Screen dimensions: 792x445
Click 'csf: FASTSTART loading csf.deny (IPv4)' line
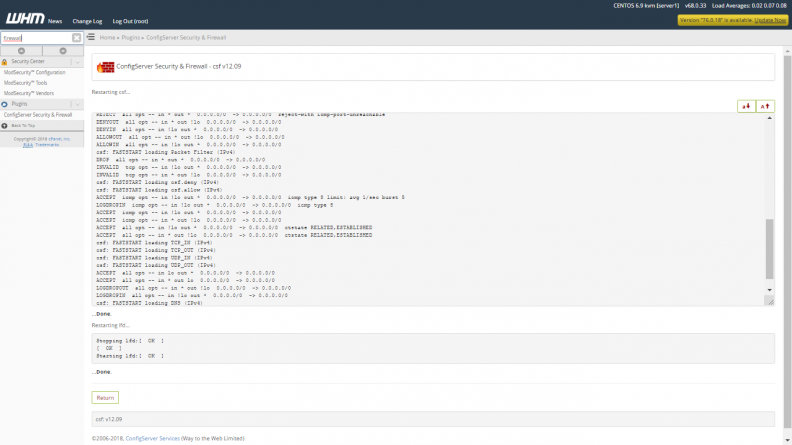coord(158,182)
